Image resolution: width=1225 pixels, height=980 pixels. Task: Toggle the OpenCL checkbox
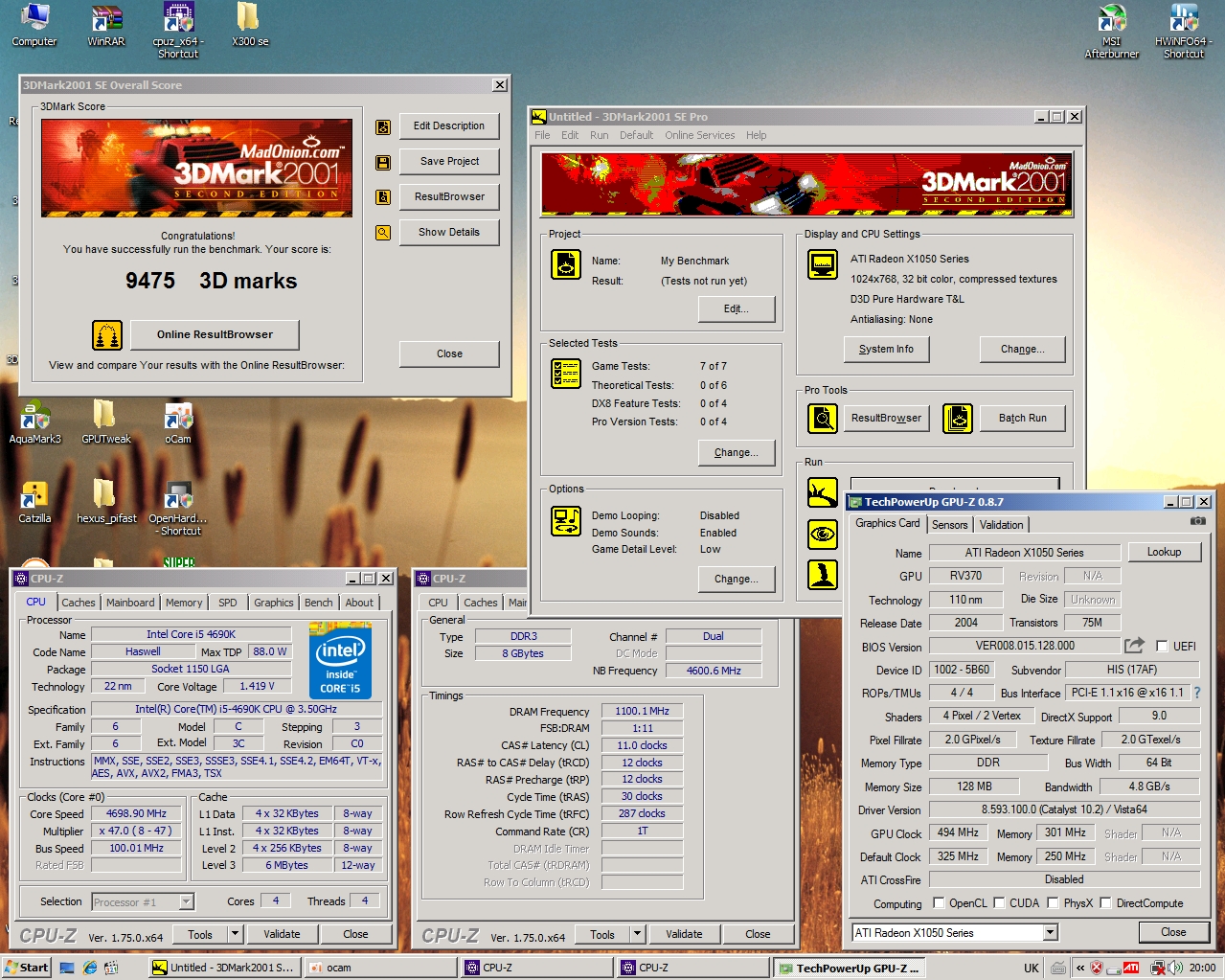coord(939,902)
